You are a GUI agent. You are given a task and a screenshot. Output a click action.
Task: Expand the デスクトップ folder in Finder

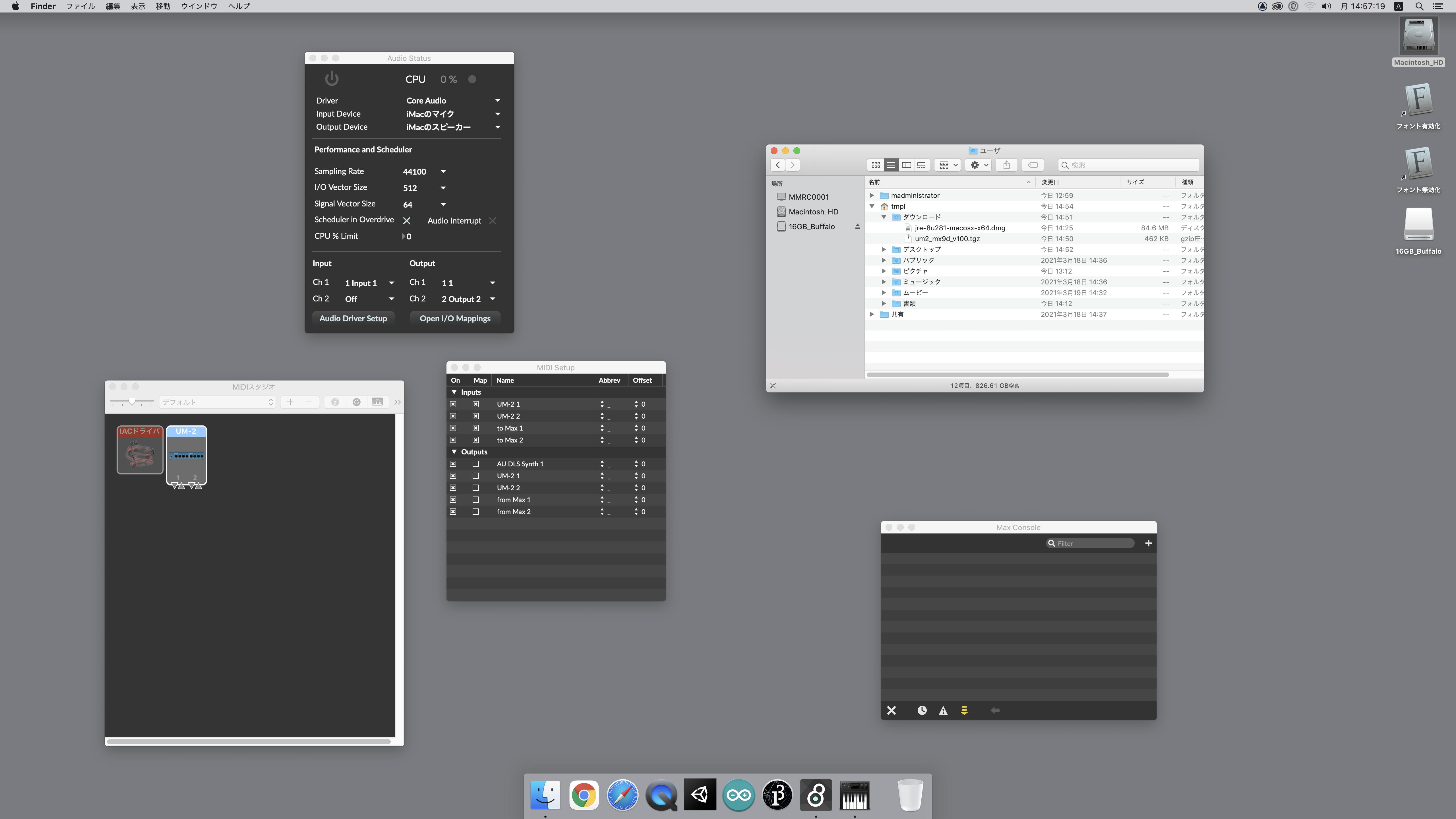tap(884, 249)
